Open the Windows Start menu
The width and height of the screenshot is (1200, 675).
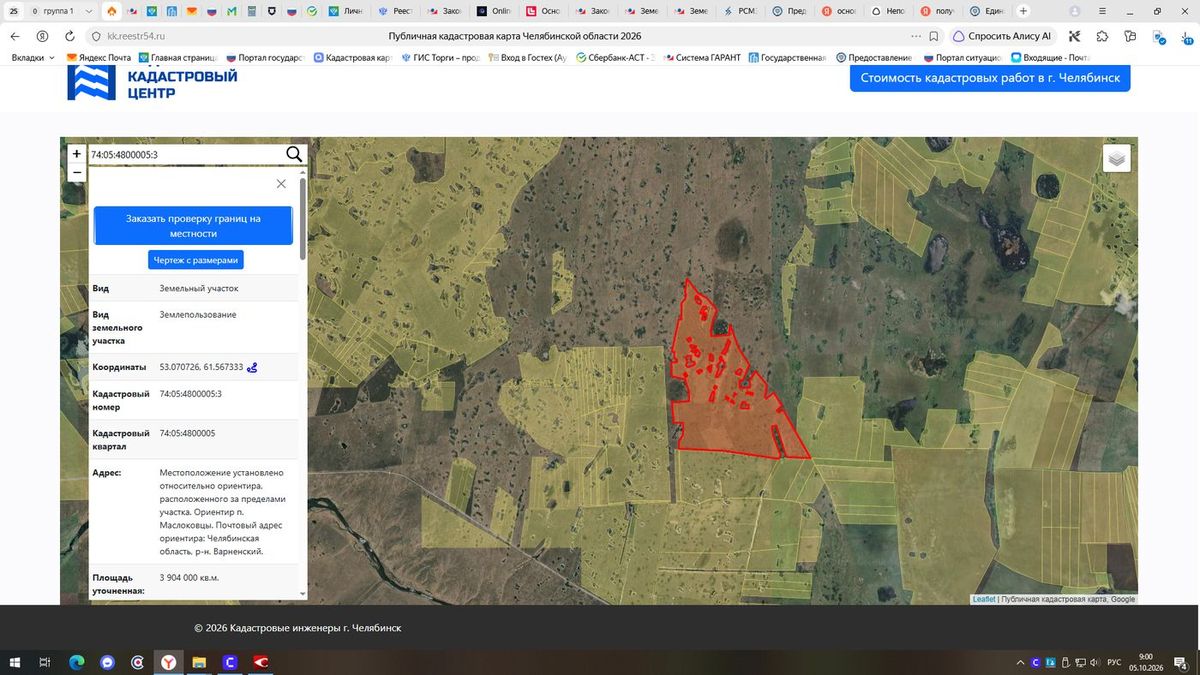tap(15, 662)
